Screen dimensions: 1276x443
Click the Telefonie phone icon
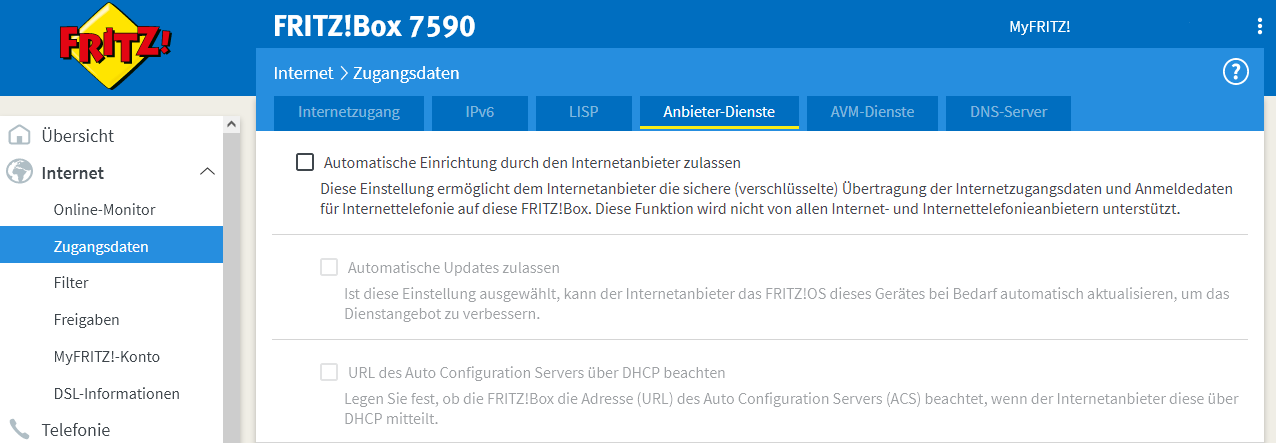pyautogui.click(x=19, y=429)
